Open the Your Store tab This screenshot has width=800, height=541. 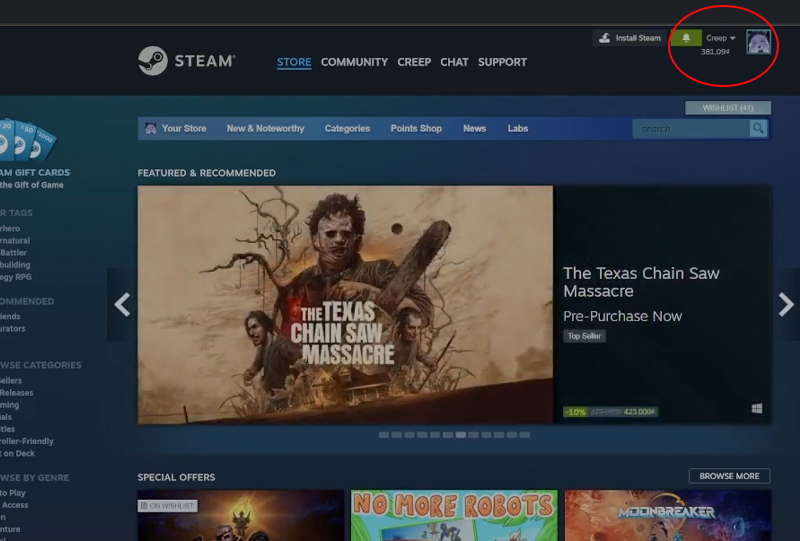pyautogui.click(x=176, y=129)
